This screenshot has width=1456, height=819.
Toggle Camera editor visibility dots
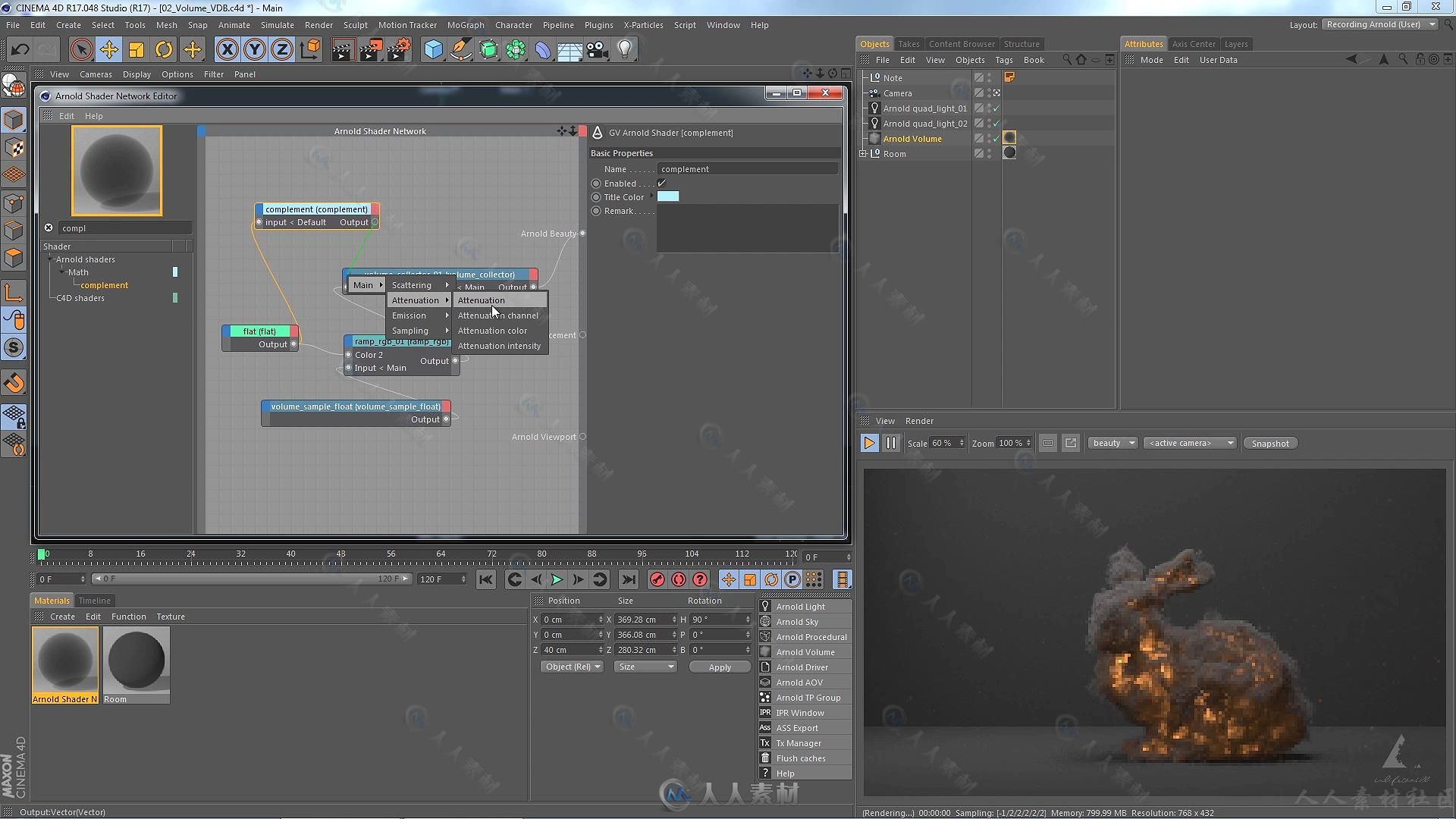[x=989, y=93]
